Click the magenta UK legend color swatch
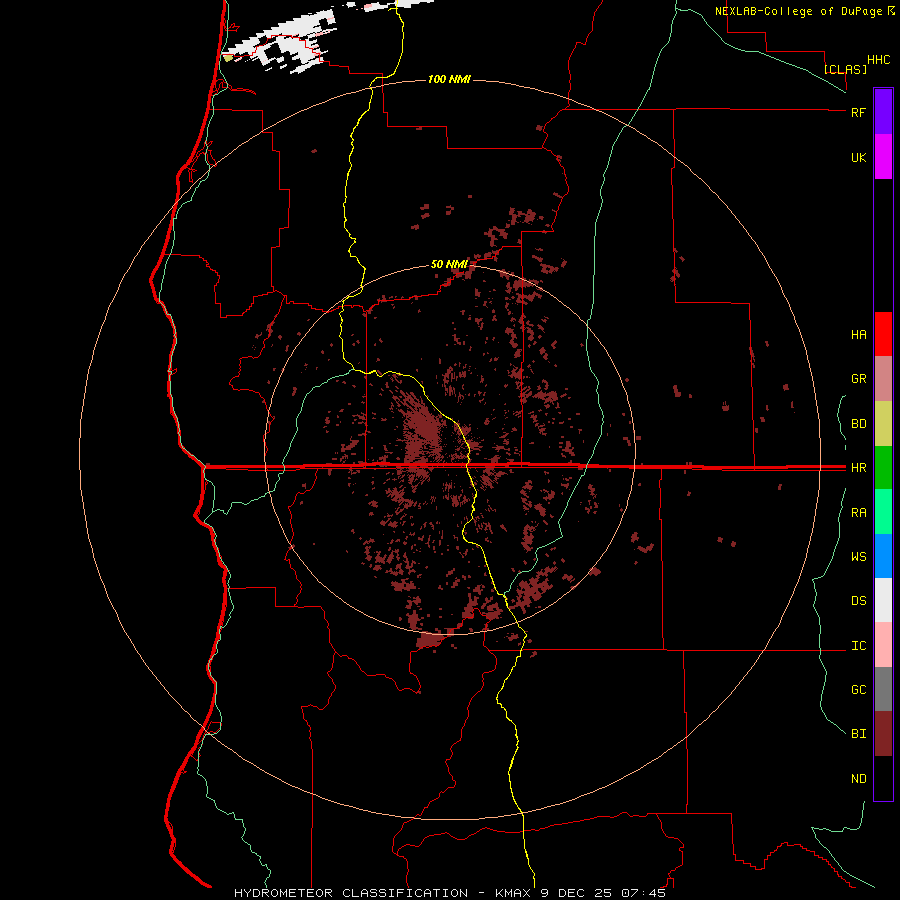Image resolution: width=900 pixels, height=900 pixels. coord(883,157)
